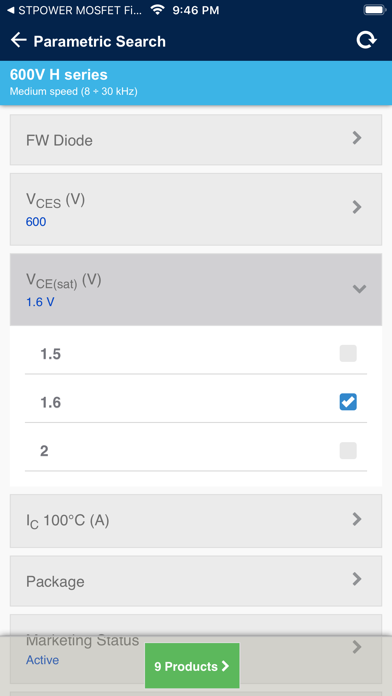Screen dimensions: 392x696
Task: Return to the STPOWER MOSFET Finder app
Action: (74, 10)
